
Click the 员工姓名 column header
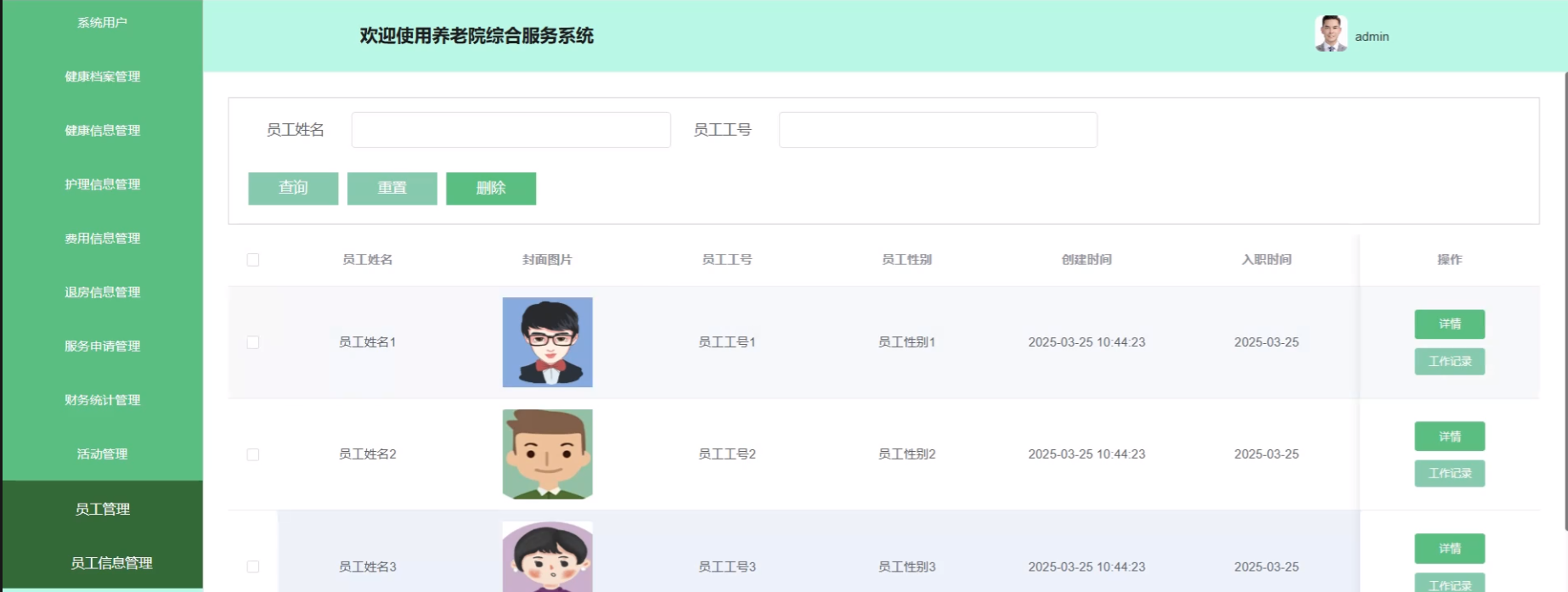pyautogui.click(x=368, y=260)
